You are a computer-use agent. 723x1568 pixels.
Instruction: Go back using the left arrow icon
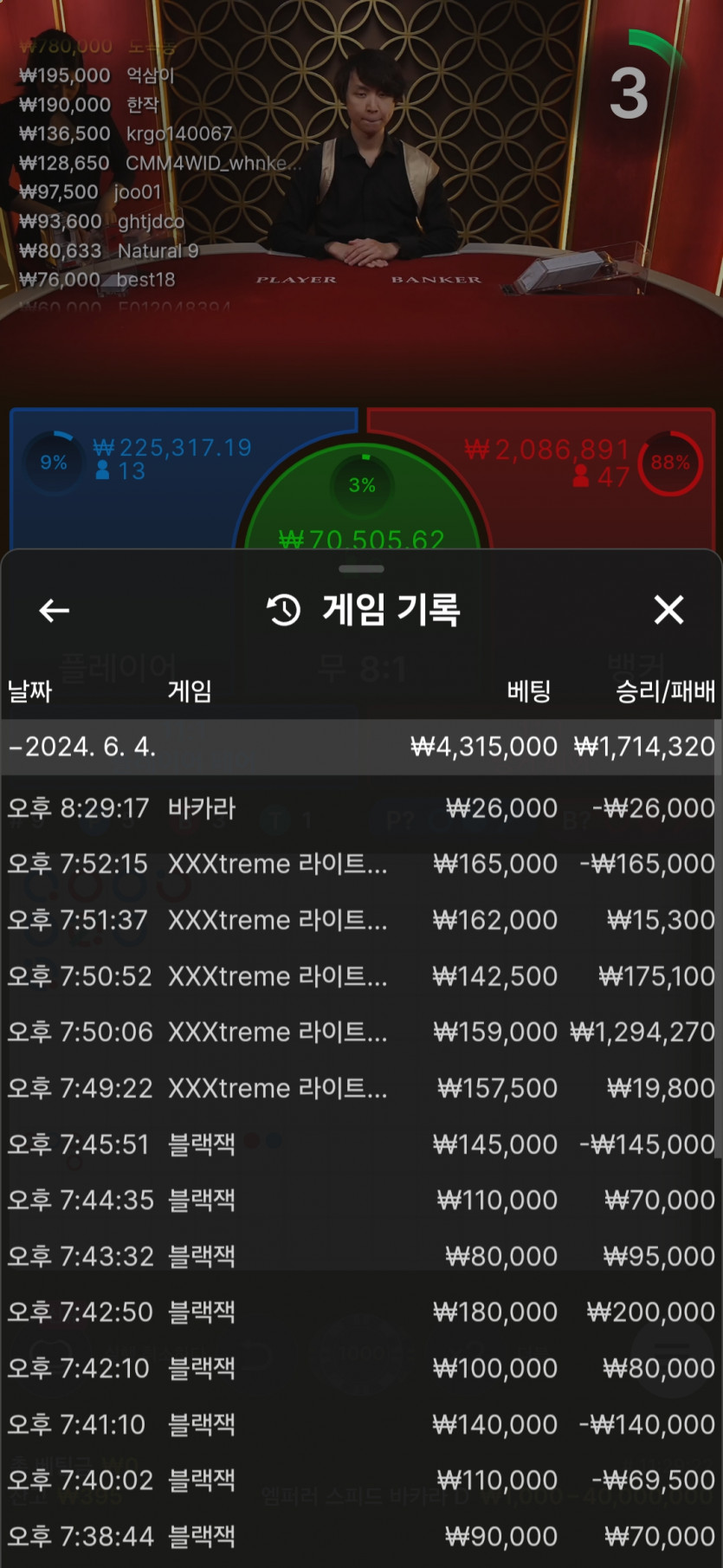pos(54,611)
